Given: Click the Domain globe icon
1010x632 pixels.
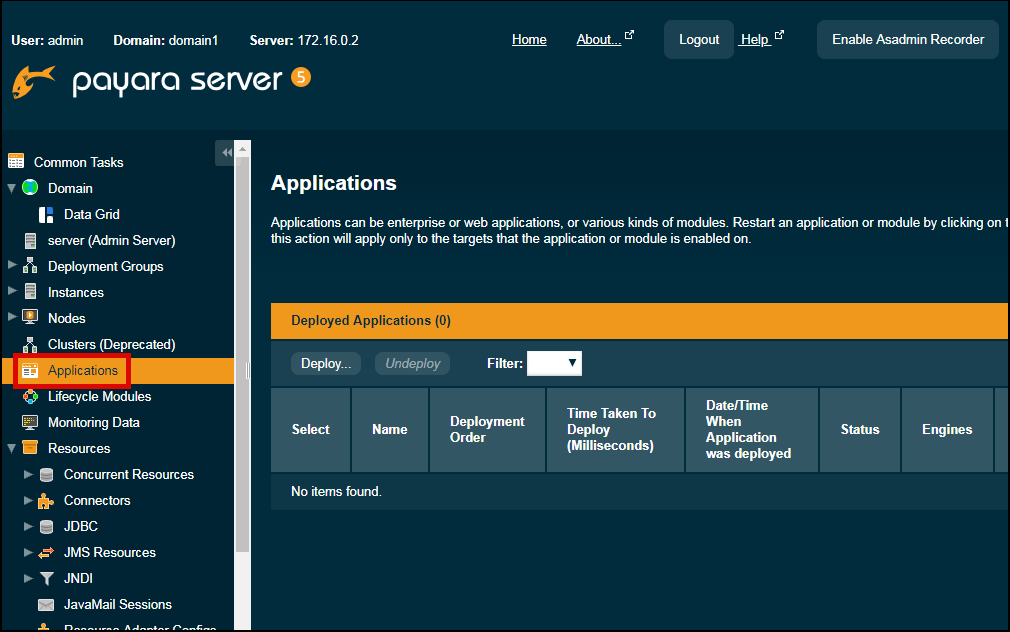Looking at the screenshot, I should [30, 188].
